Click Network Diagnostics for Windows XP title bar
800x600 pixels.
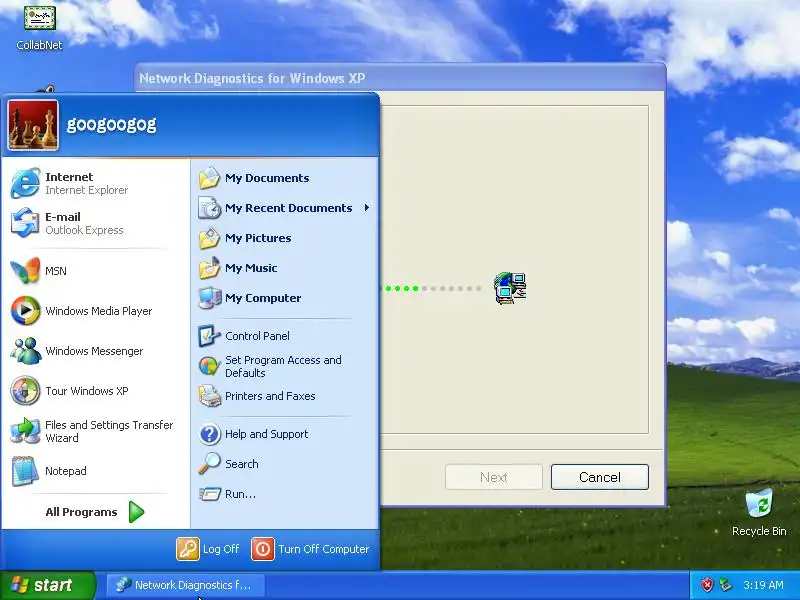(401, 78)
